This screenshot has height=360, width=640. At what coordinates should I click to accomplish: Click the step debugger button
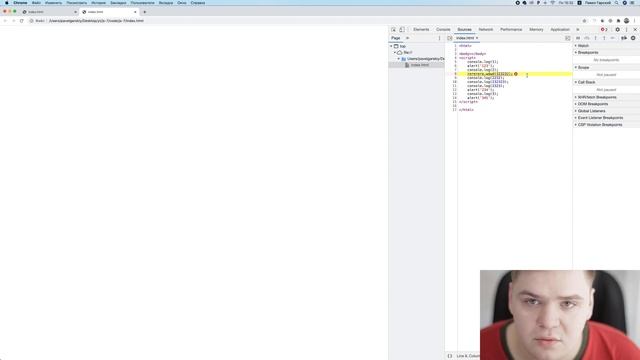tap(613, 38)
